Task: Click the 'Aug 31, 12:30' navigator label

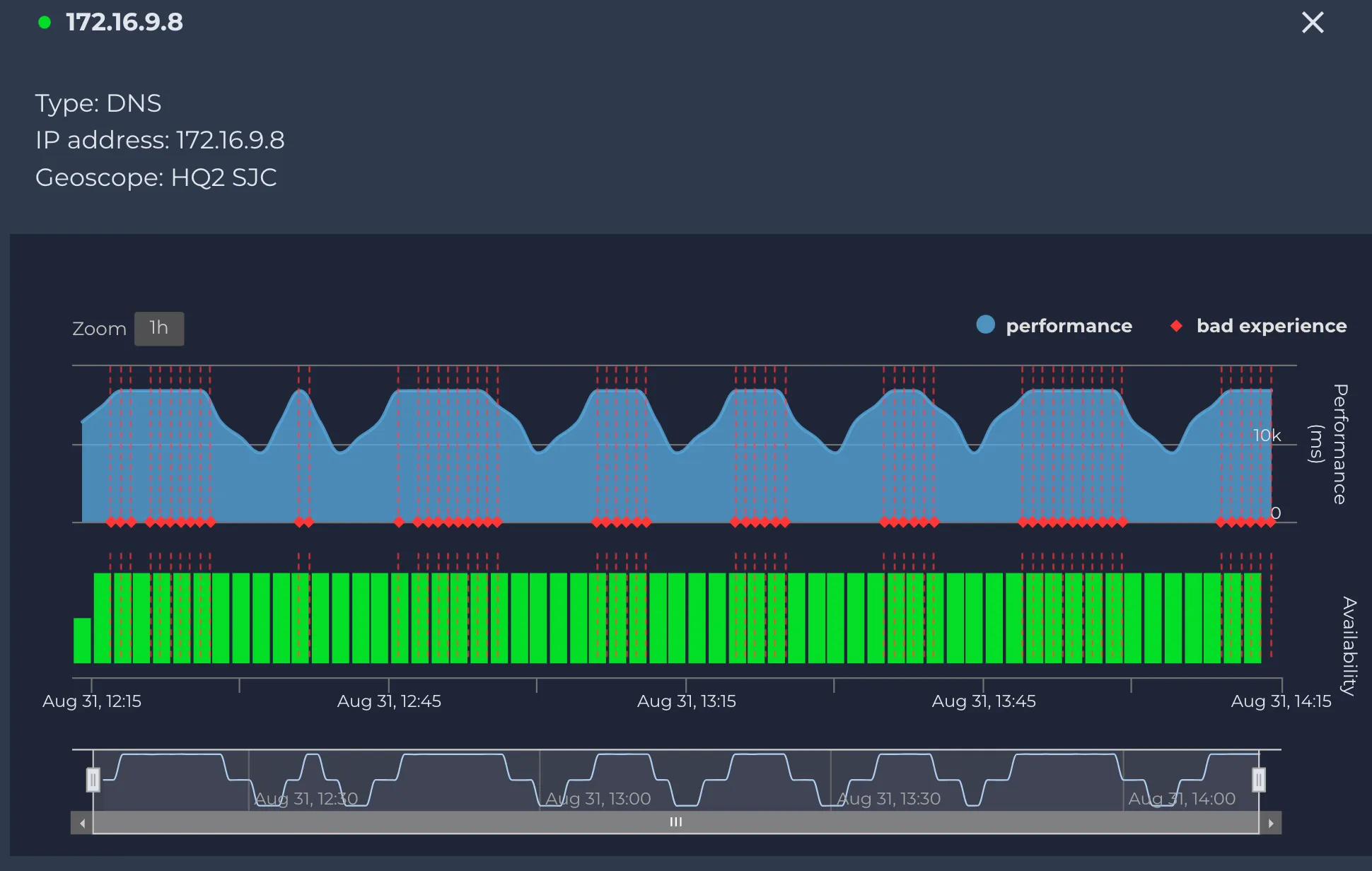Action: pyautogui.click(x=306, y=799)
